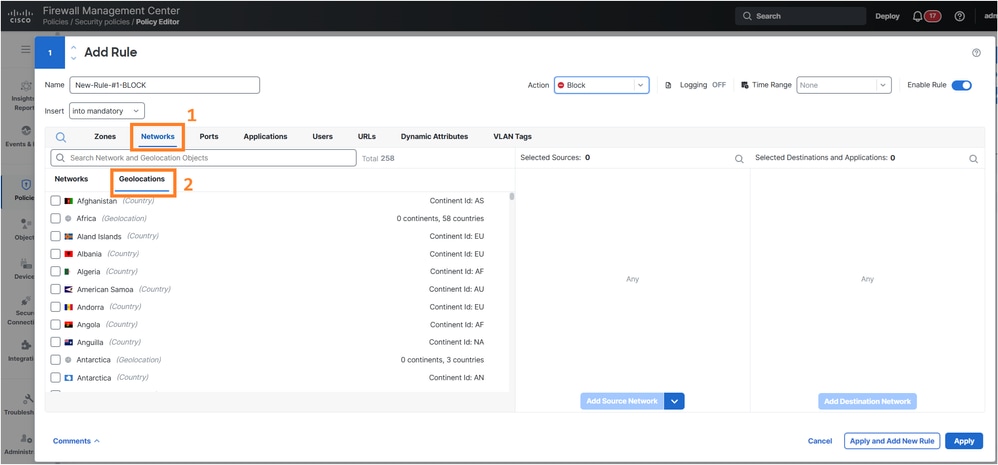Tick the Andorra checkbox
The image size is (998, 465).
click(x=55, y=307)
